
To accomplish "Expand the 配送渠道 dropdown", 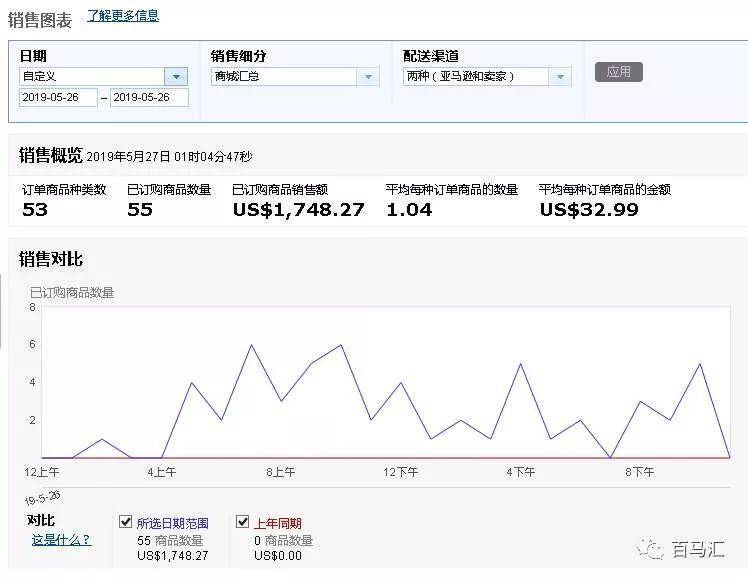I will coord(560,76).
